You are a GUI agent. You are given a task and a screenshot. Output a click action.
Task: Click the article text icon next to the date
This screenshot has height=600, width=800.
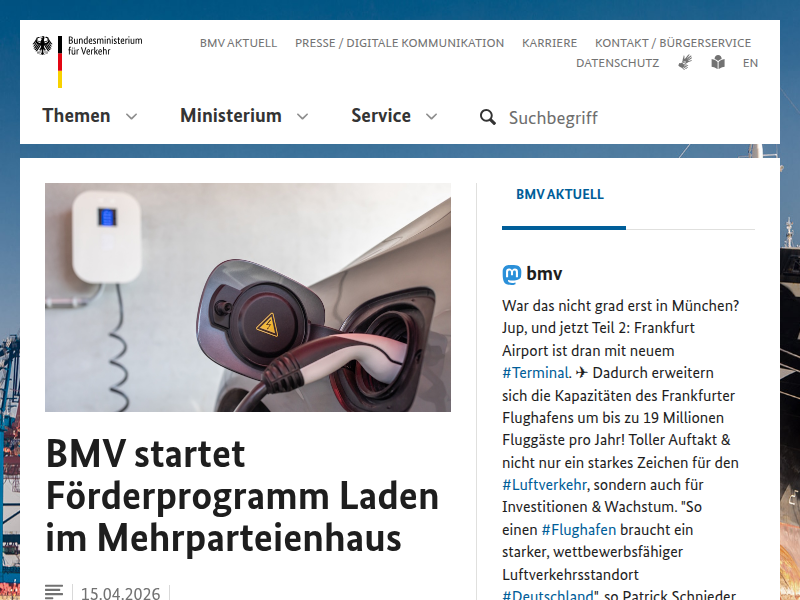(x=54, y=592)
